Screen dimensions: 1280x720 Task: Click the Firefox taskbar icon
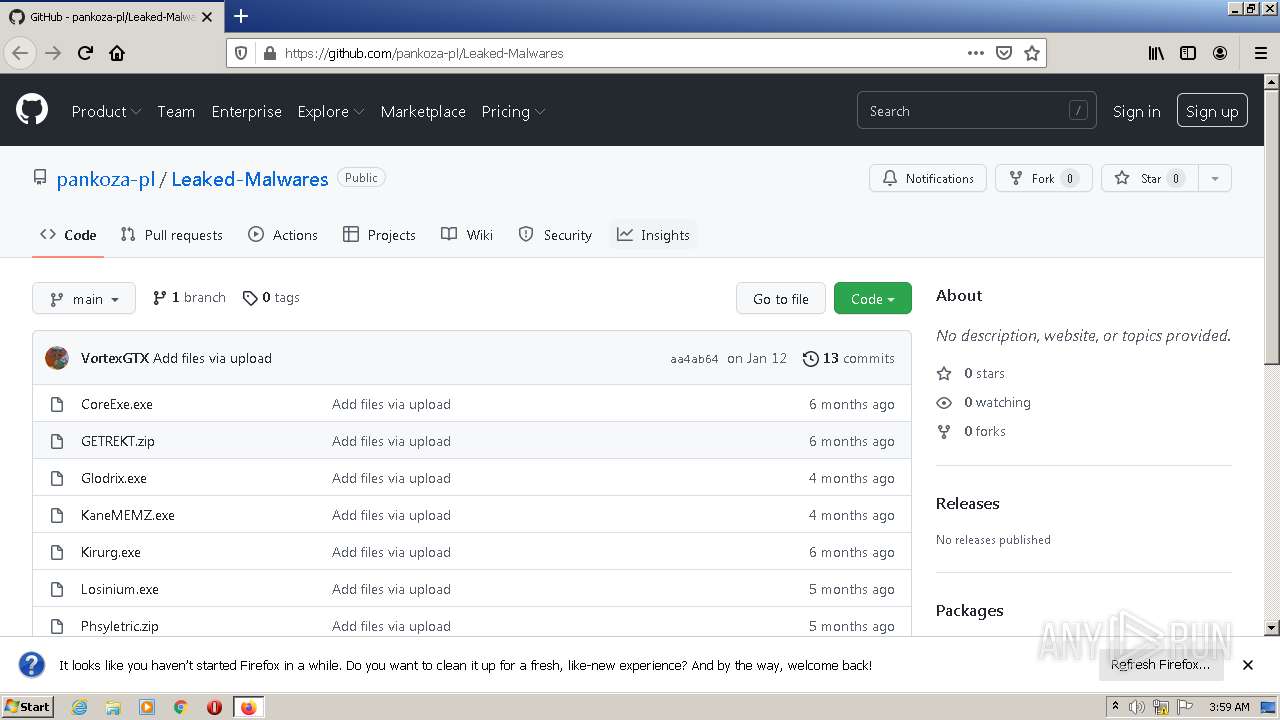248,707
